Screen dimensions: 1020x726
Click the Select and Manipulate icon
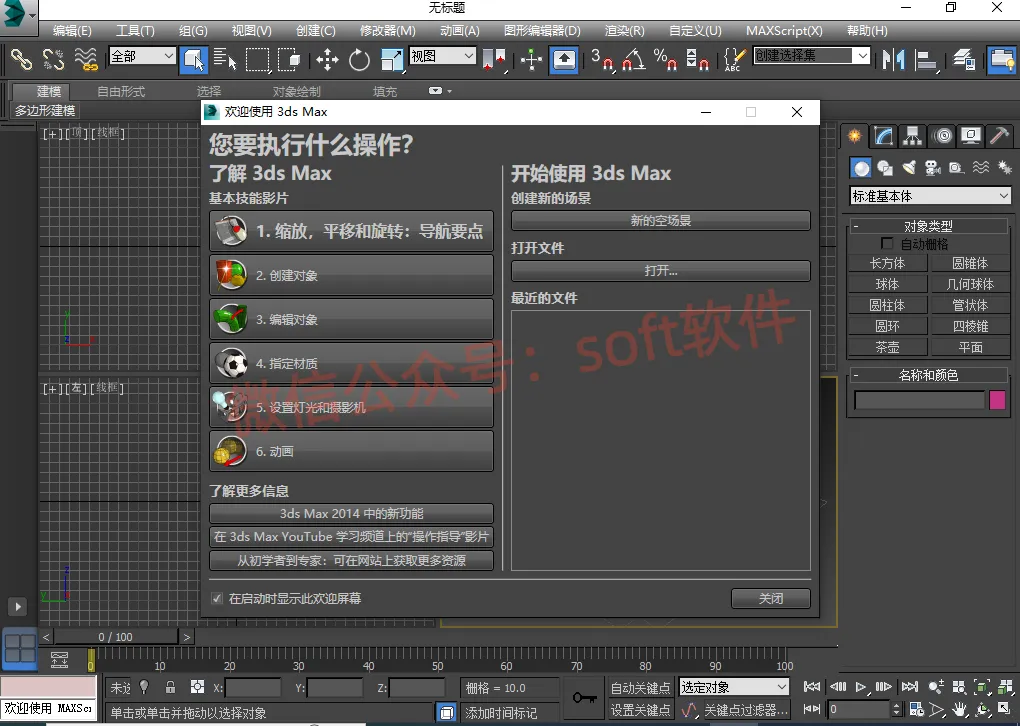[x=531, y=60]
